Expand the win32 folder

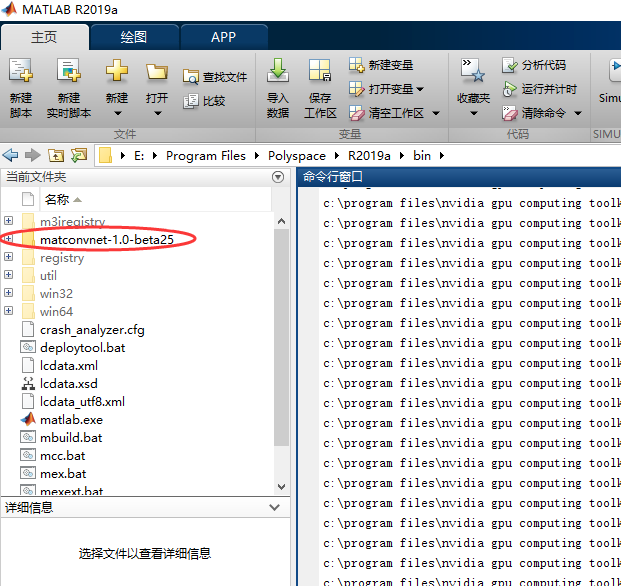tap(8, 292)
